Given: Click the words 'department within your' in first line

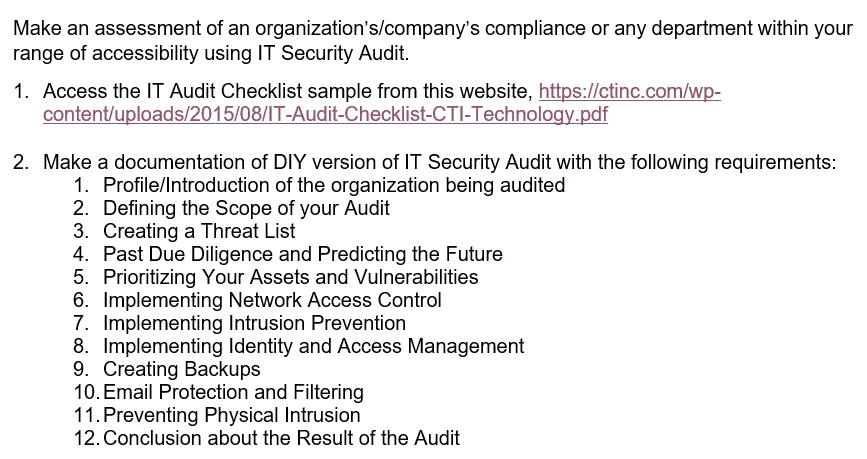Looking at the screenshot, I should (x=752, y=28).
